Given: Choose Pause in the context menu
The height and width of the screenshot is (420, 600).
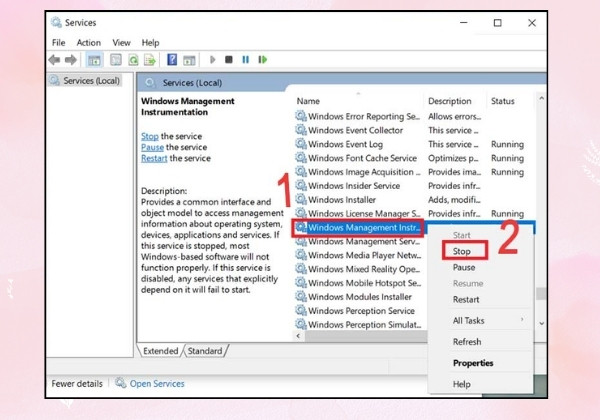Looking at the screenshot, I should click(x=464, y=267).
